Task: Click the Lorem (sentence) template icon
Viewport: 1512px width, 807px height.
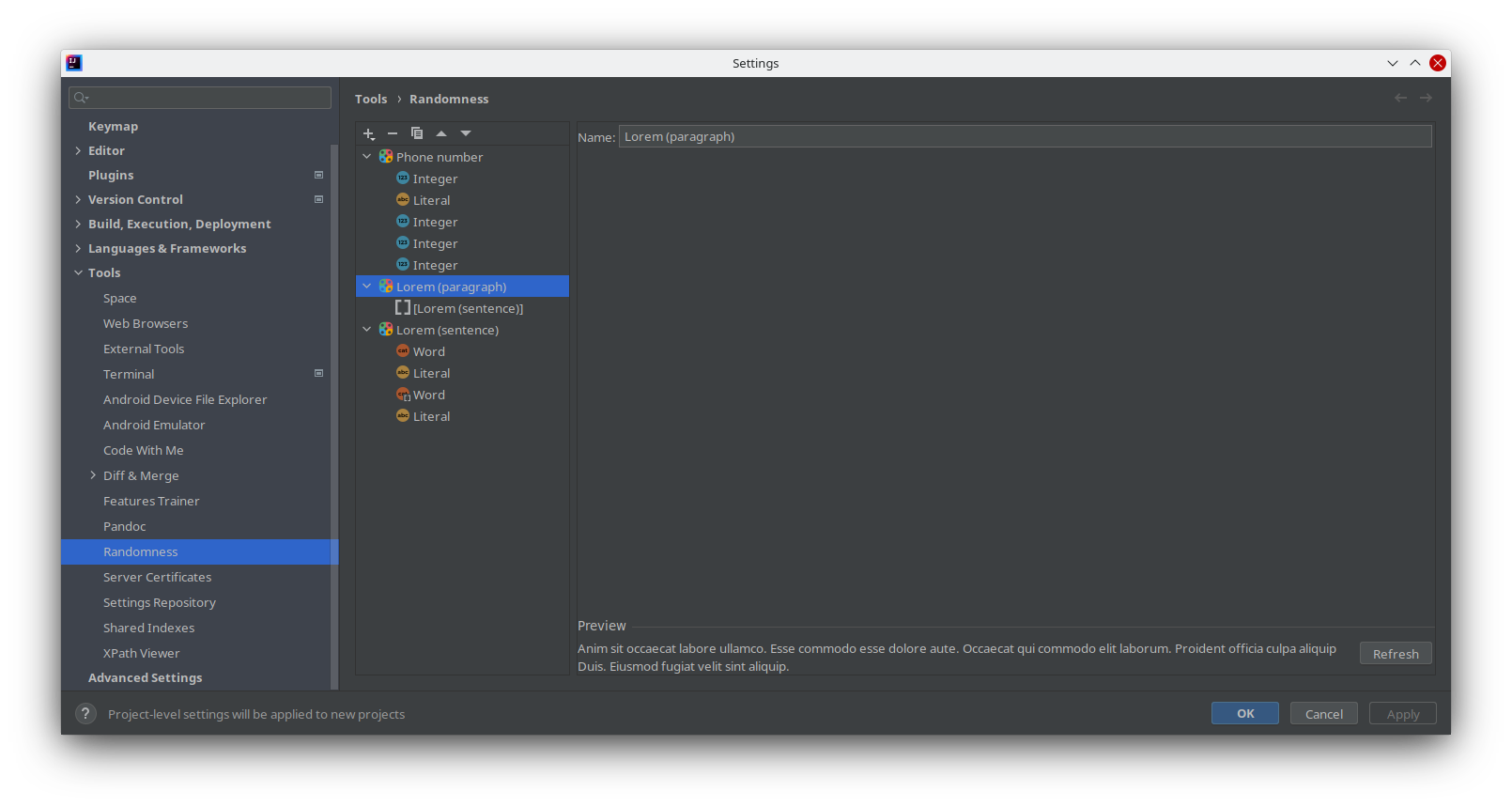Action: point(386,330)
